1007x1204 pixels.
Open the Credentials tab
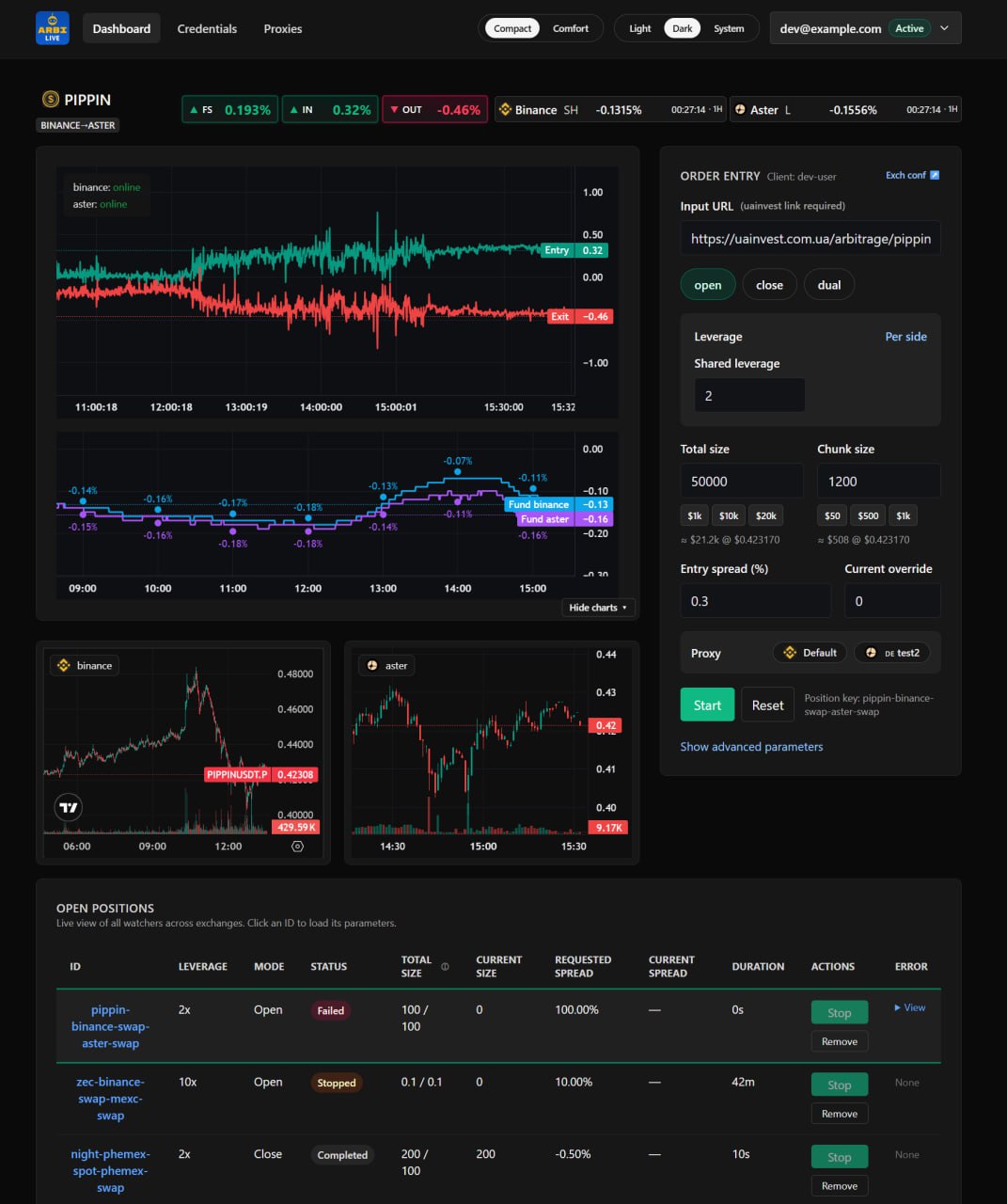tap(207, 28)
